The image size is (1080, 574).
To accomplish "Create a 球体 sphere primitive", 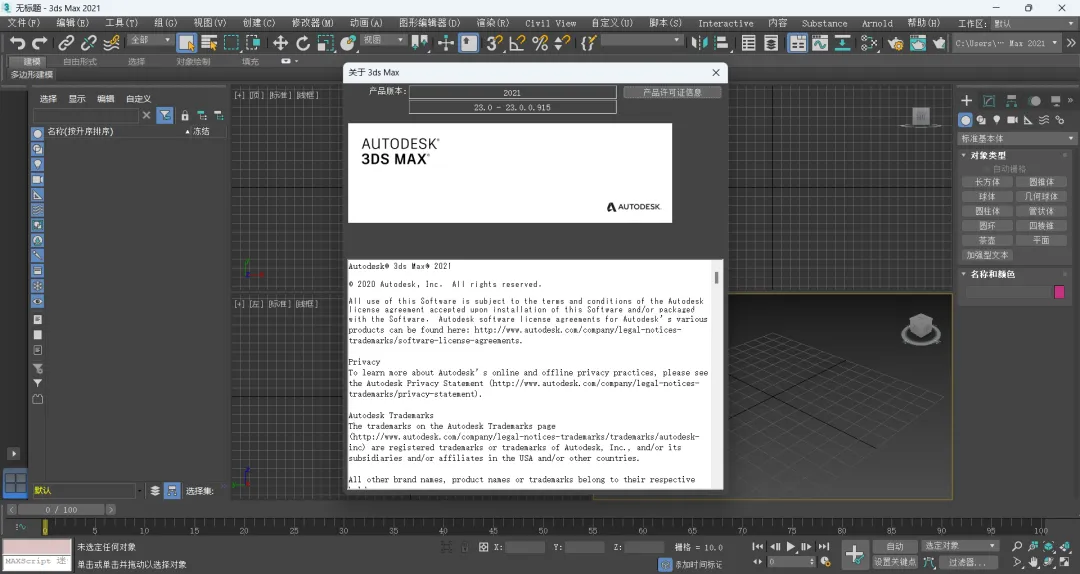I will [987, 196].
